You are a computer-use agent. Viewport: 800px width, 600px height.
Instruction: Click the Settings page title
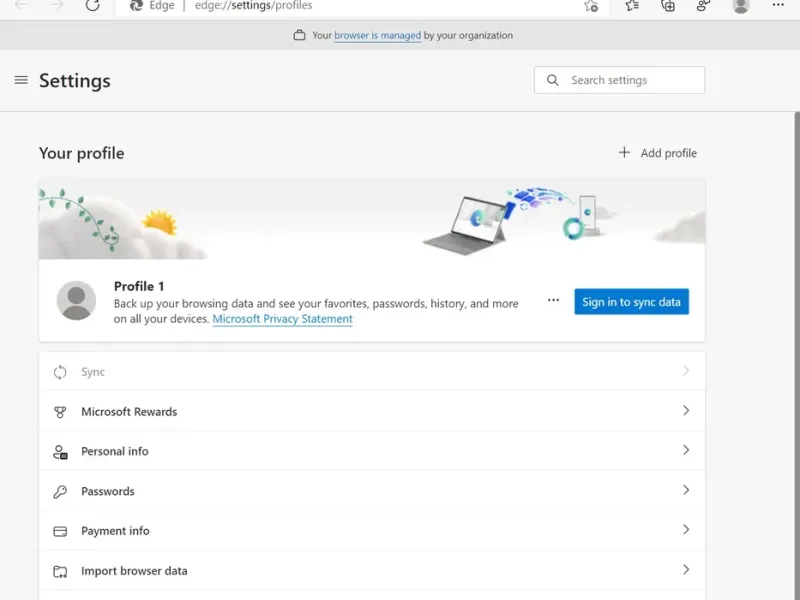point(74,81)
